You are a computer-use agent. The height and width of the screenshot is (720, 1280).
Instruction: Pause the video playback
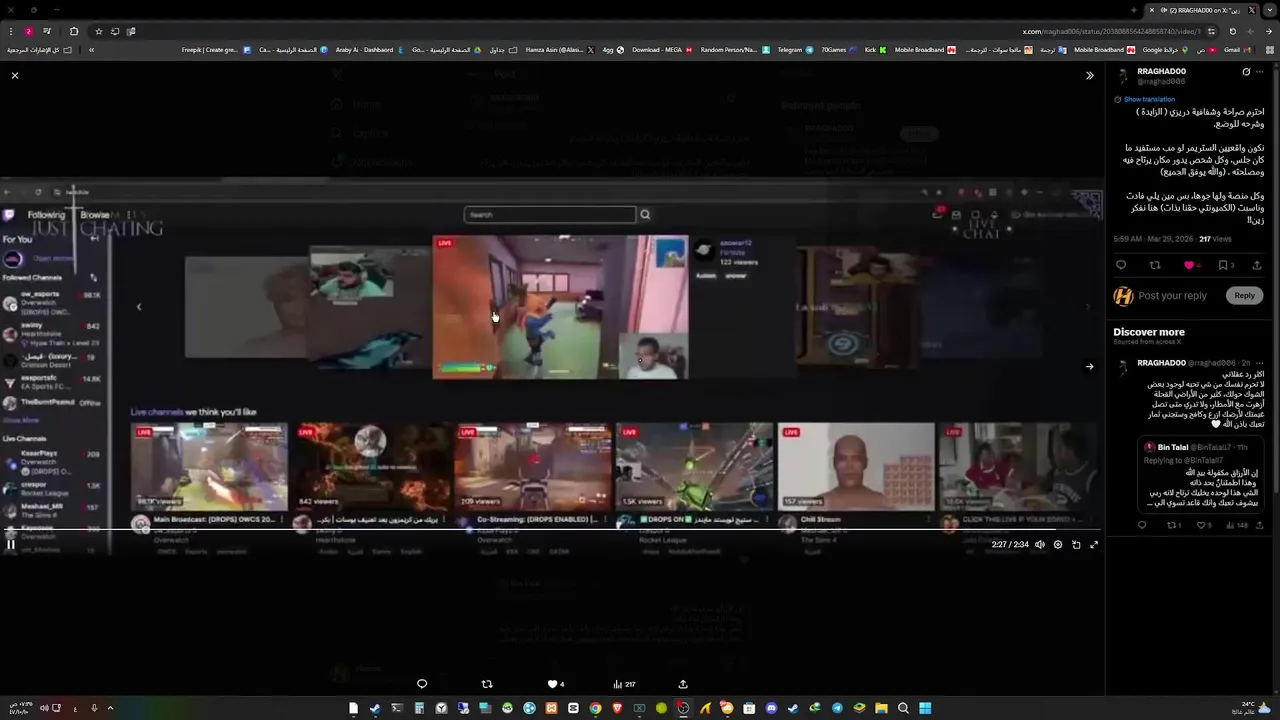point(11,545)
